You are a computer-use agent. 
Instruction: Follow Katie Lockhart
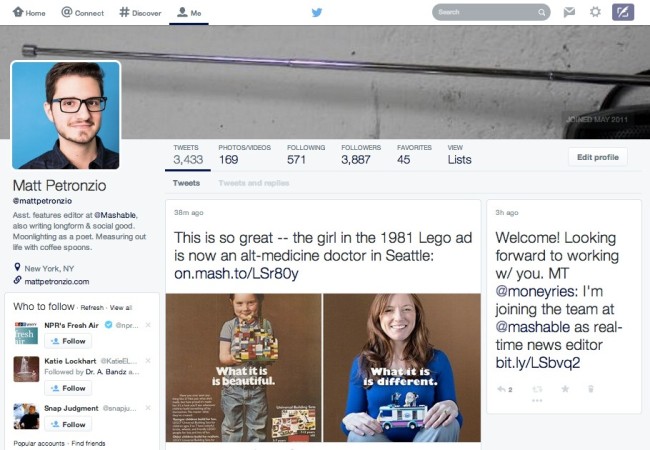click(68, 388)
